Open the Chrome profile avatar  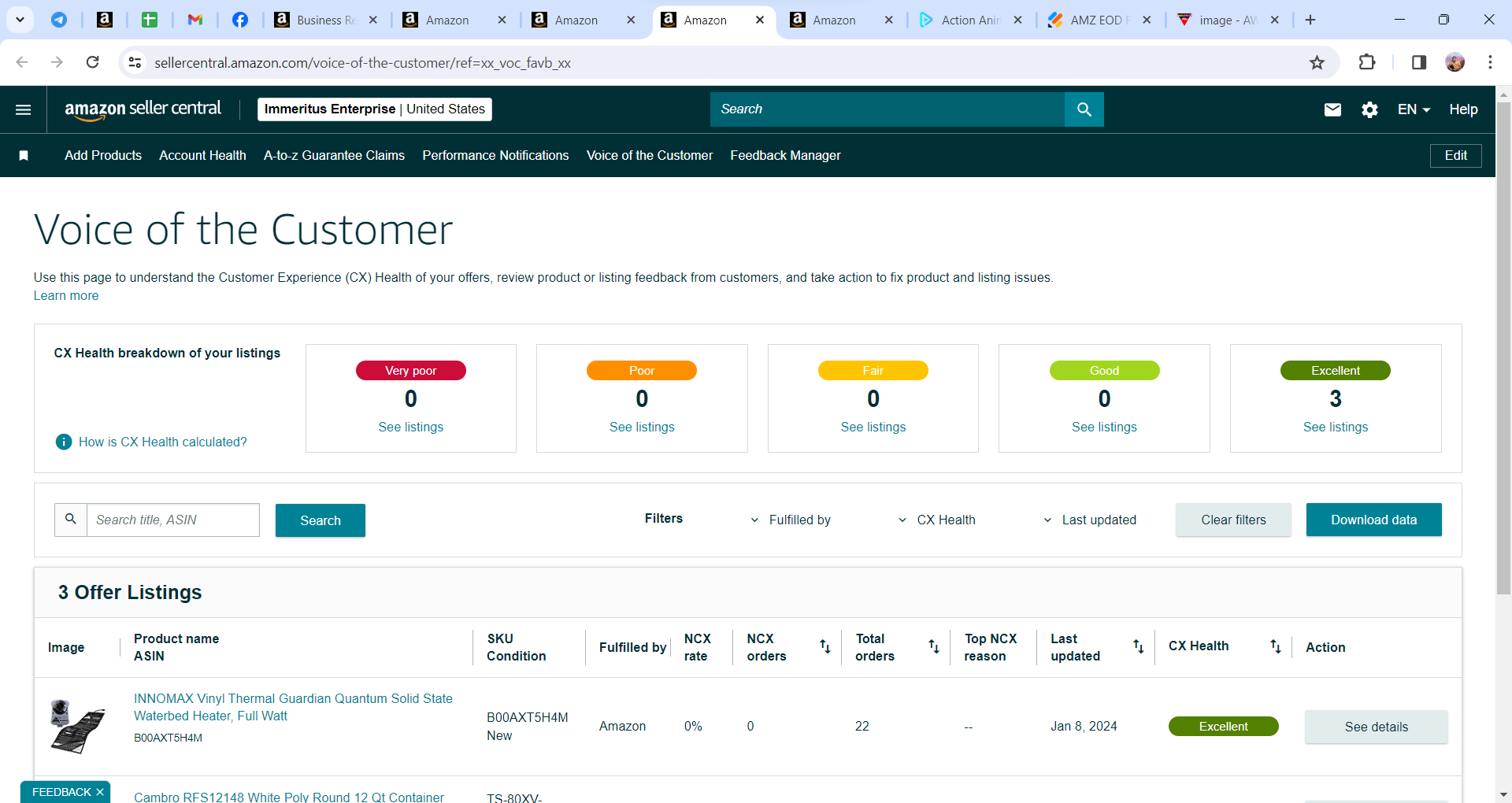(x=1455, y=62)
